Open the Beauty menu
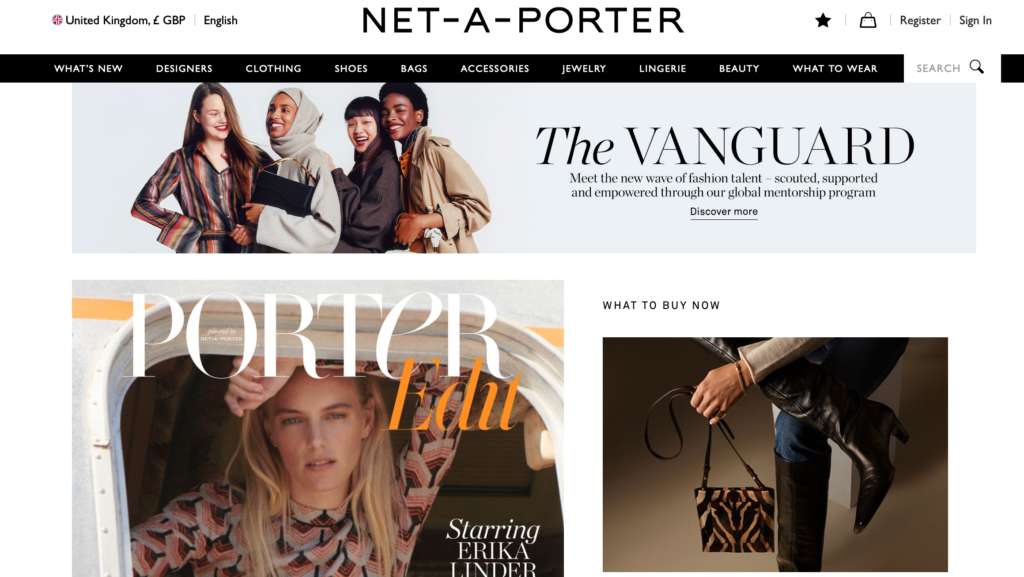The image size is (1024, 577). (739, 69)
